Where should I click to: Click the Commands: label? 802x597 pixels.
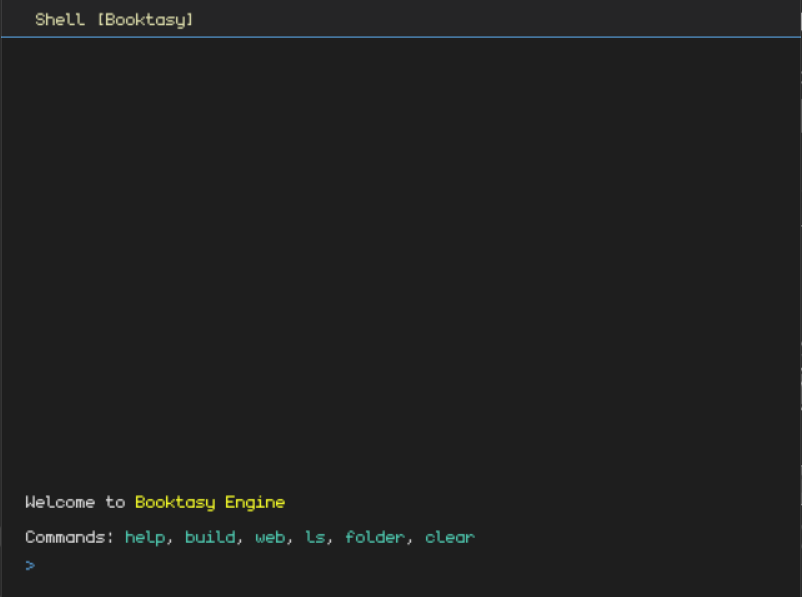70,537
